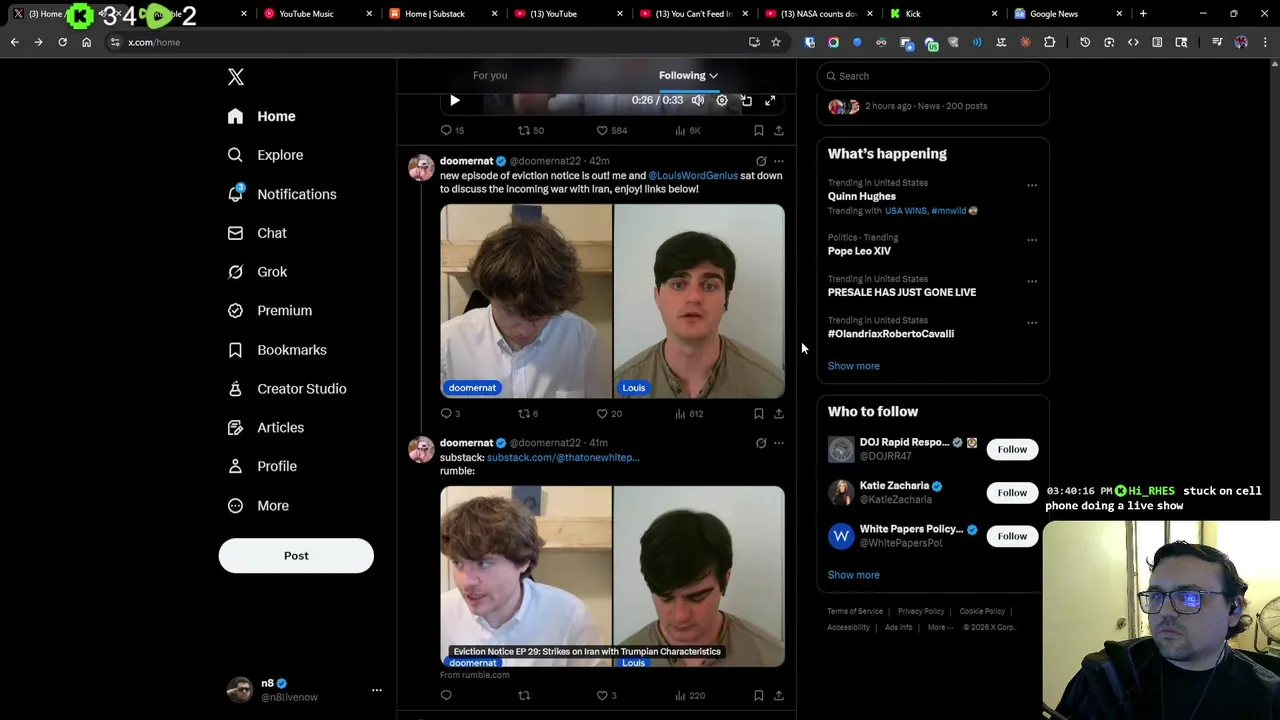1280x720 pixels.
Task: Repost the post with 50 reposts
Action: 531,131
